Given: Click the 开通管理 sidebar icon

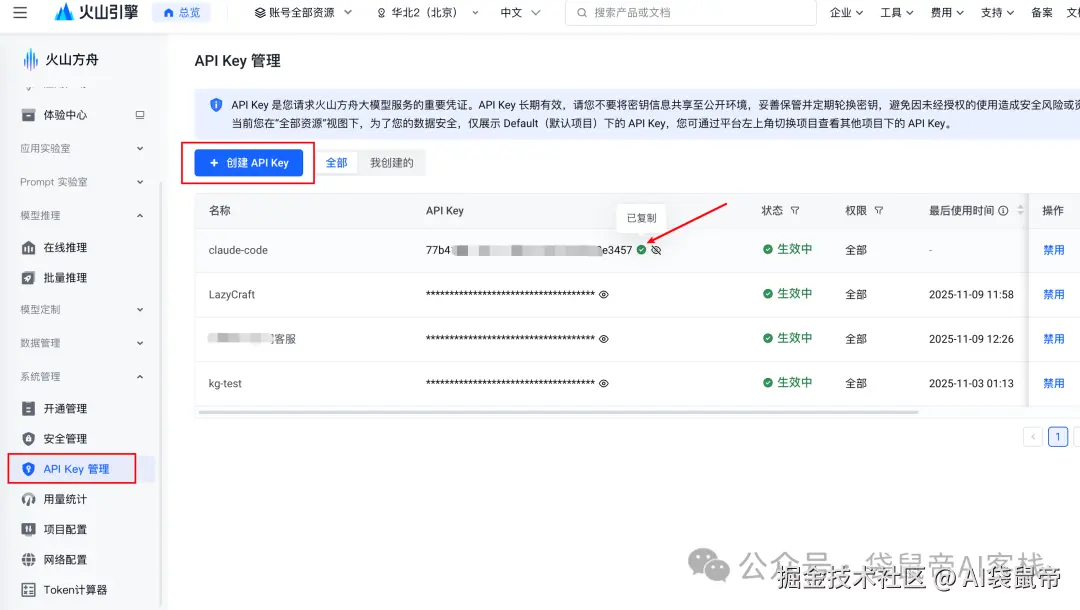Looking at the screenshot, I should (x=28, y=408).
